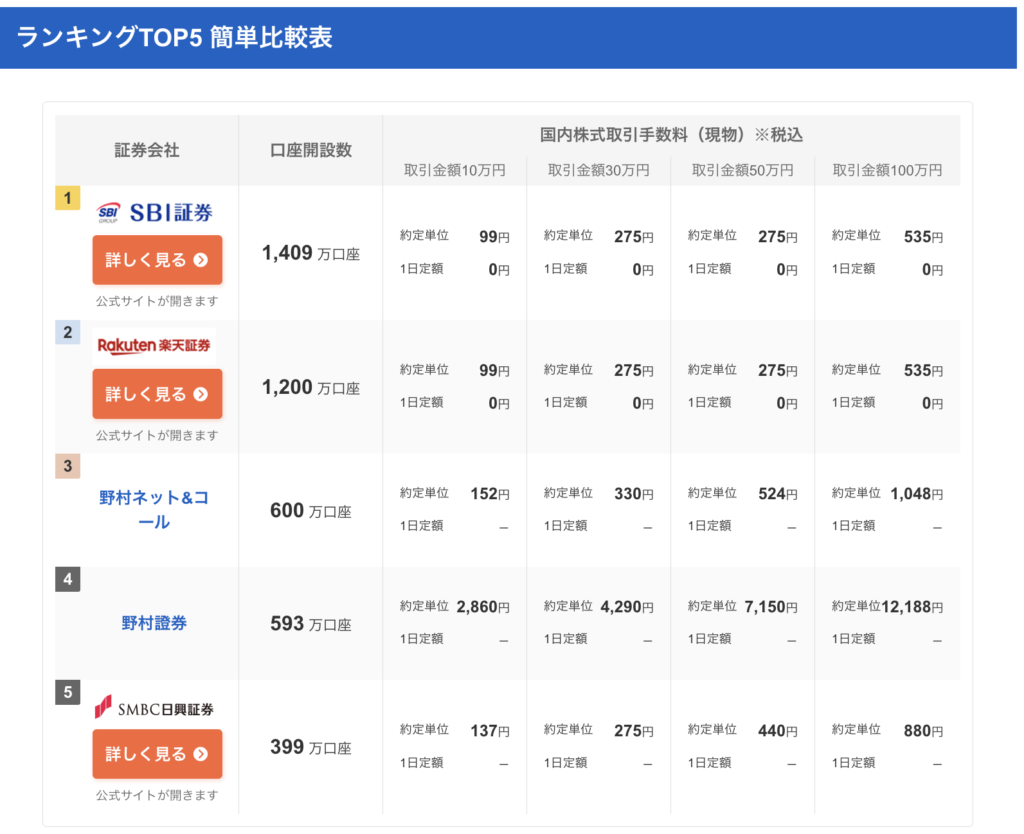This screenshot has height=834, width=1024.
Task: Expand the 取引金額50万円 column header
Action: (742, 170)
